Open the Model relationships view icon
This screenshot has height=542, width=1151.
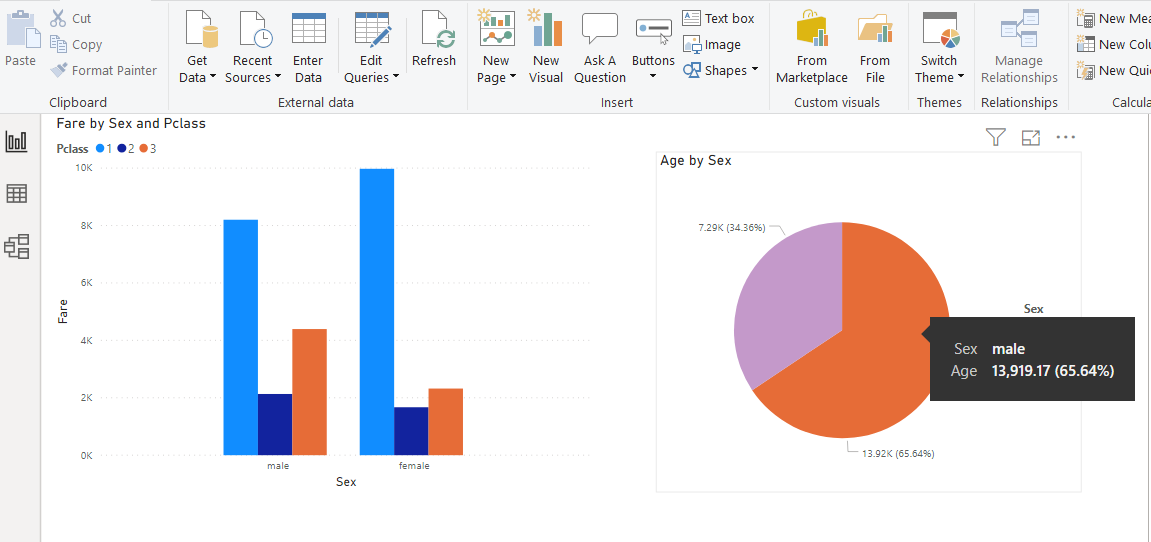pyautogui.click(x=17, y=246)
